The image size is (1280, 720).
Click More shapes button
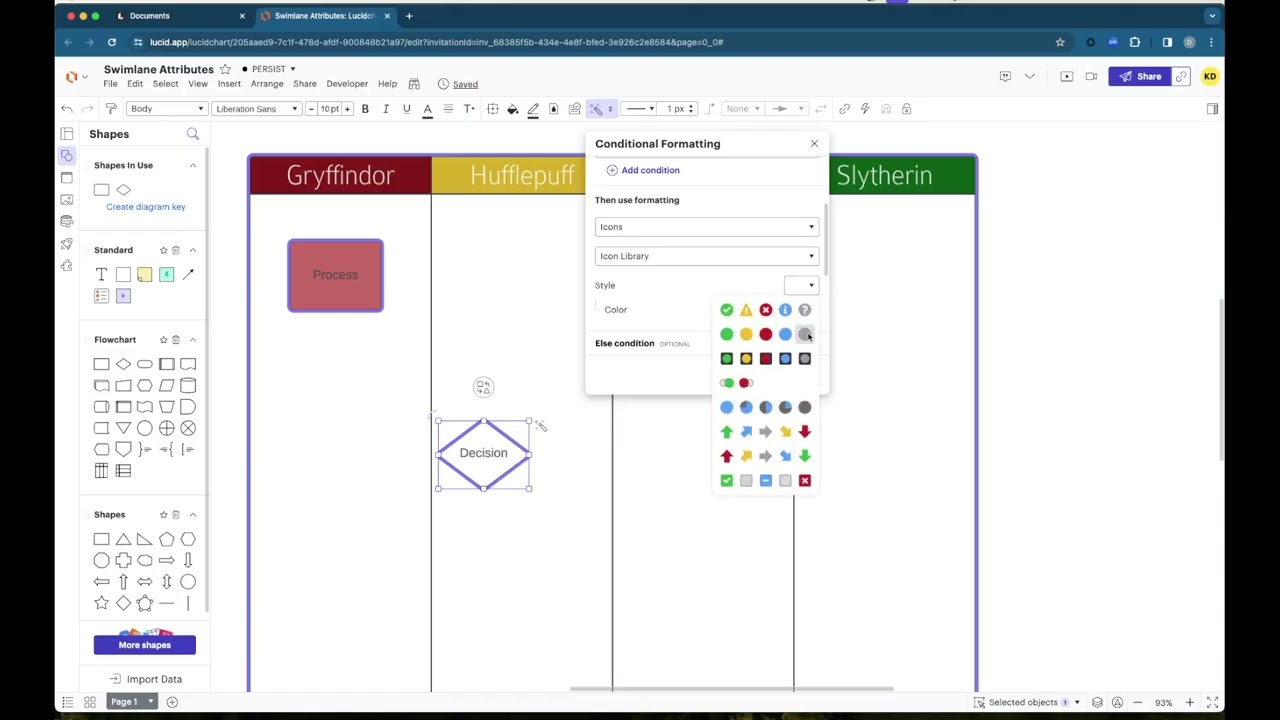coord(145,645)
